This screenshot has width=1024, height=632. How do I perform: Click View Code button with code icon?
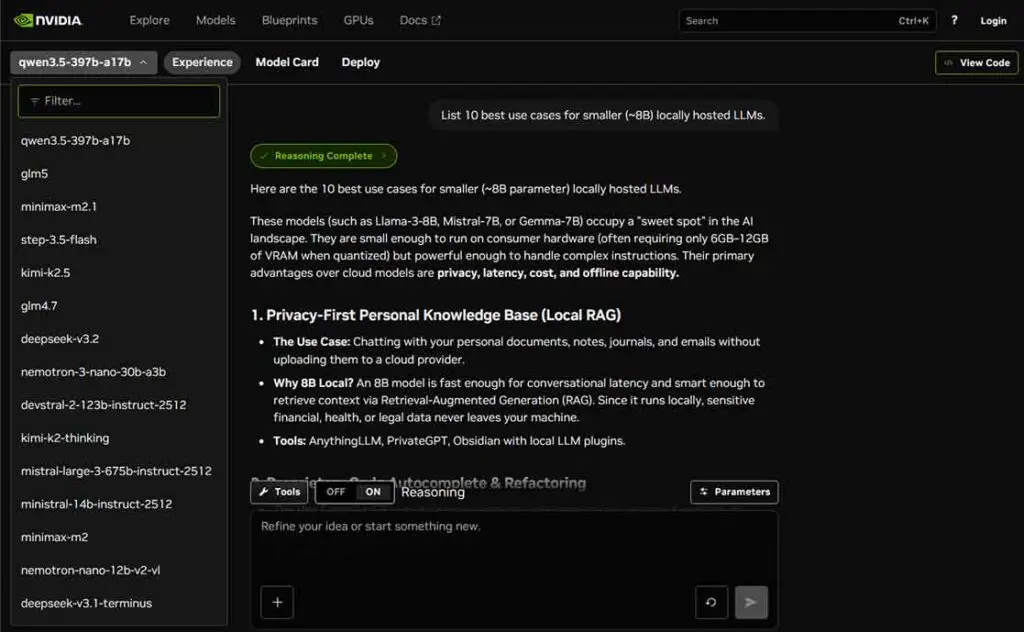pyautogui.click(x=976, y=62)
